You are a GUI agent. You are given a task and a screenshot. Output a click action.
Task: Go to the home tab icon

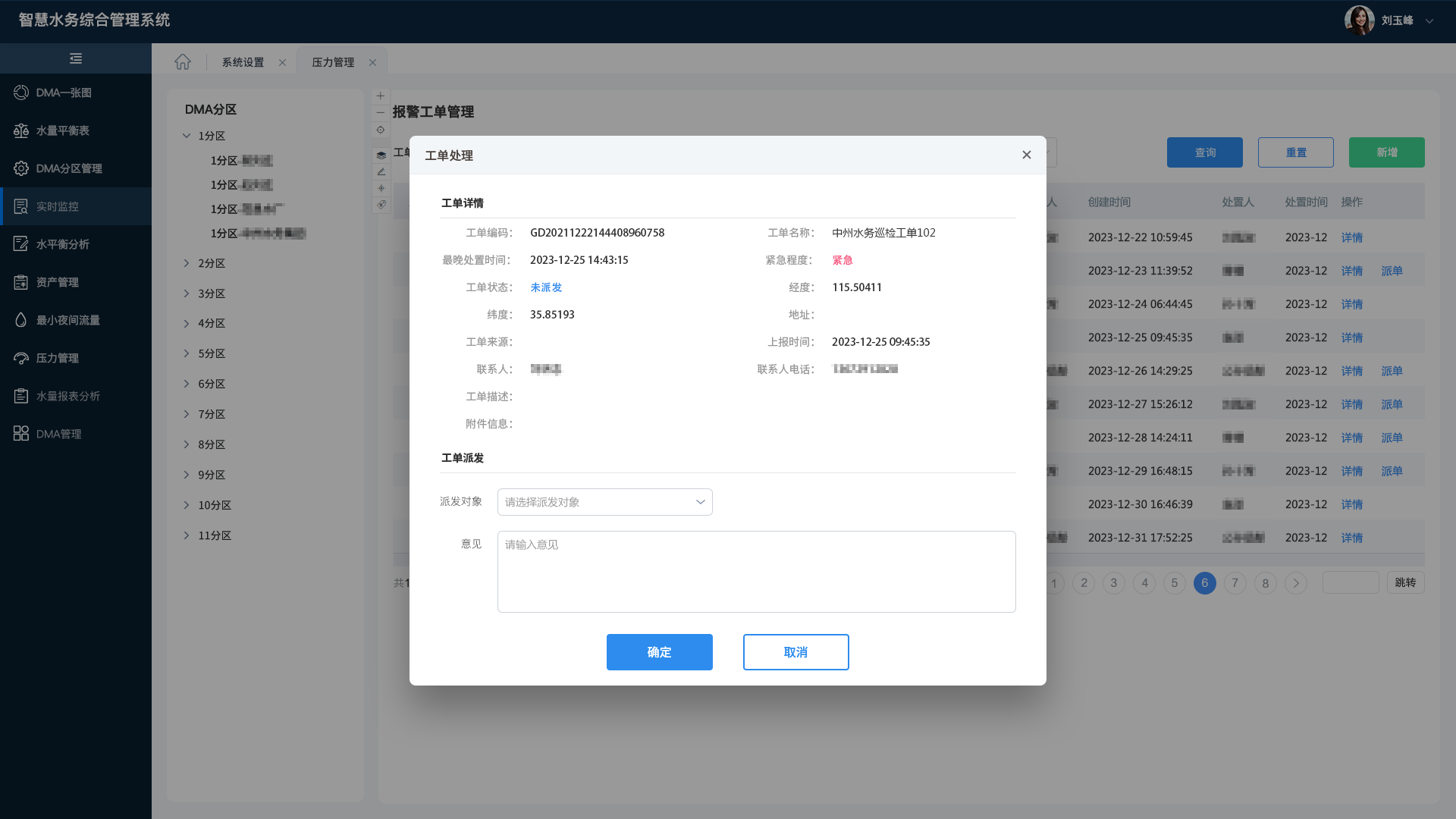coord(182,61)
